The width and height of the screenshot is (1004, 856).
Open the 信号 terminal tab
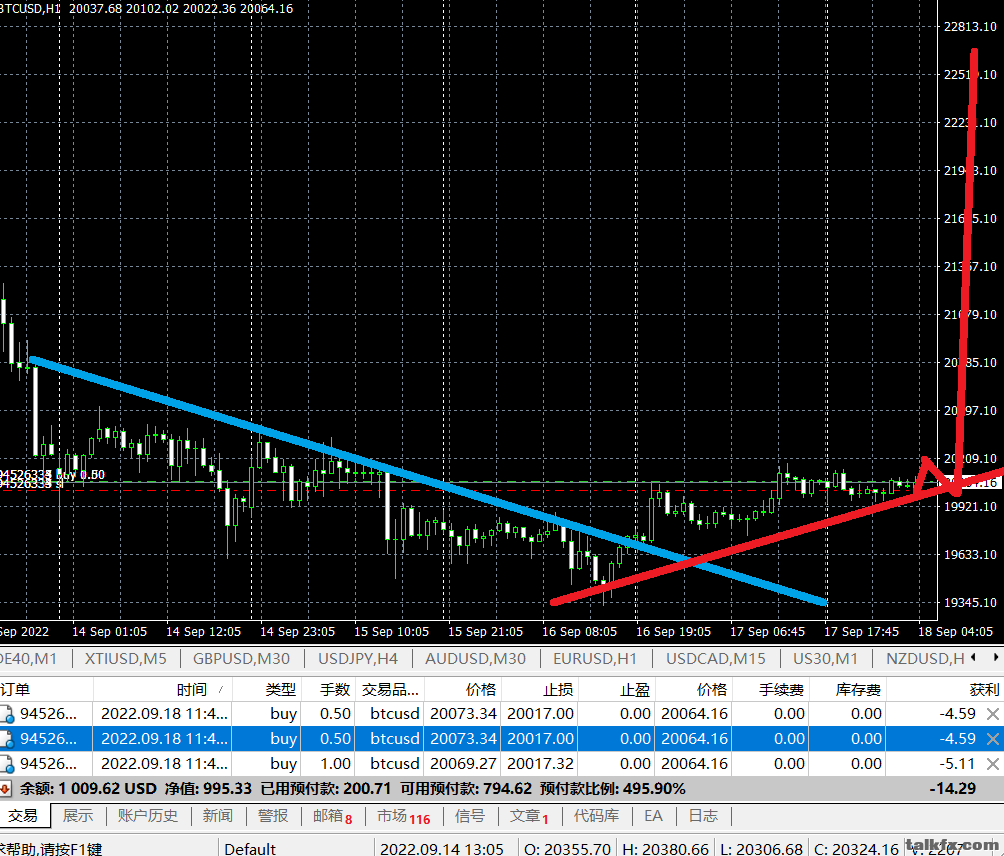tap(470, 816)
